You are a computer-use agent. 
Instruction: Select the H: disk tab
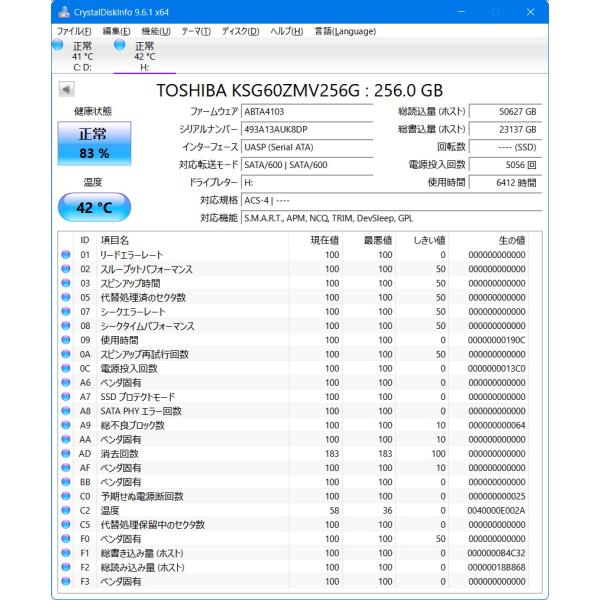145,56
